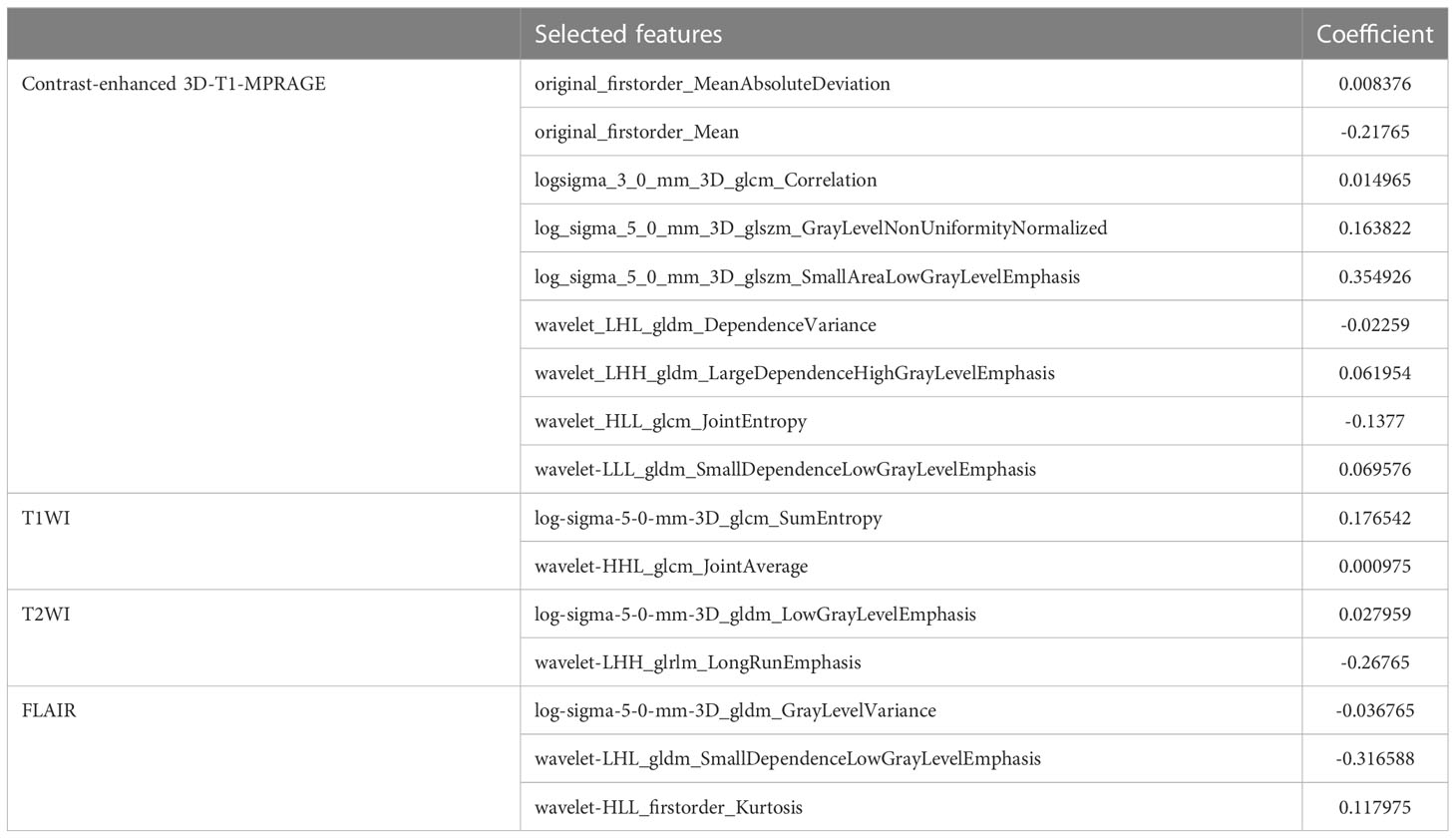The height and width of the screenshot is (838, 1456).
Task: Select the GrayLevelNonUniformityNormalized glszm feature
Action: point(820,228)
